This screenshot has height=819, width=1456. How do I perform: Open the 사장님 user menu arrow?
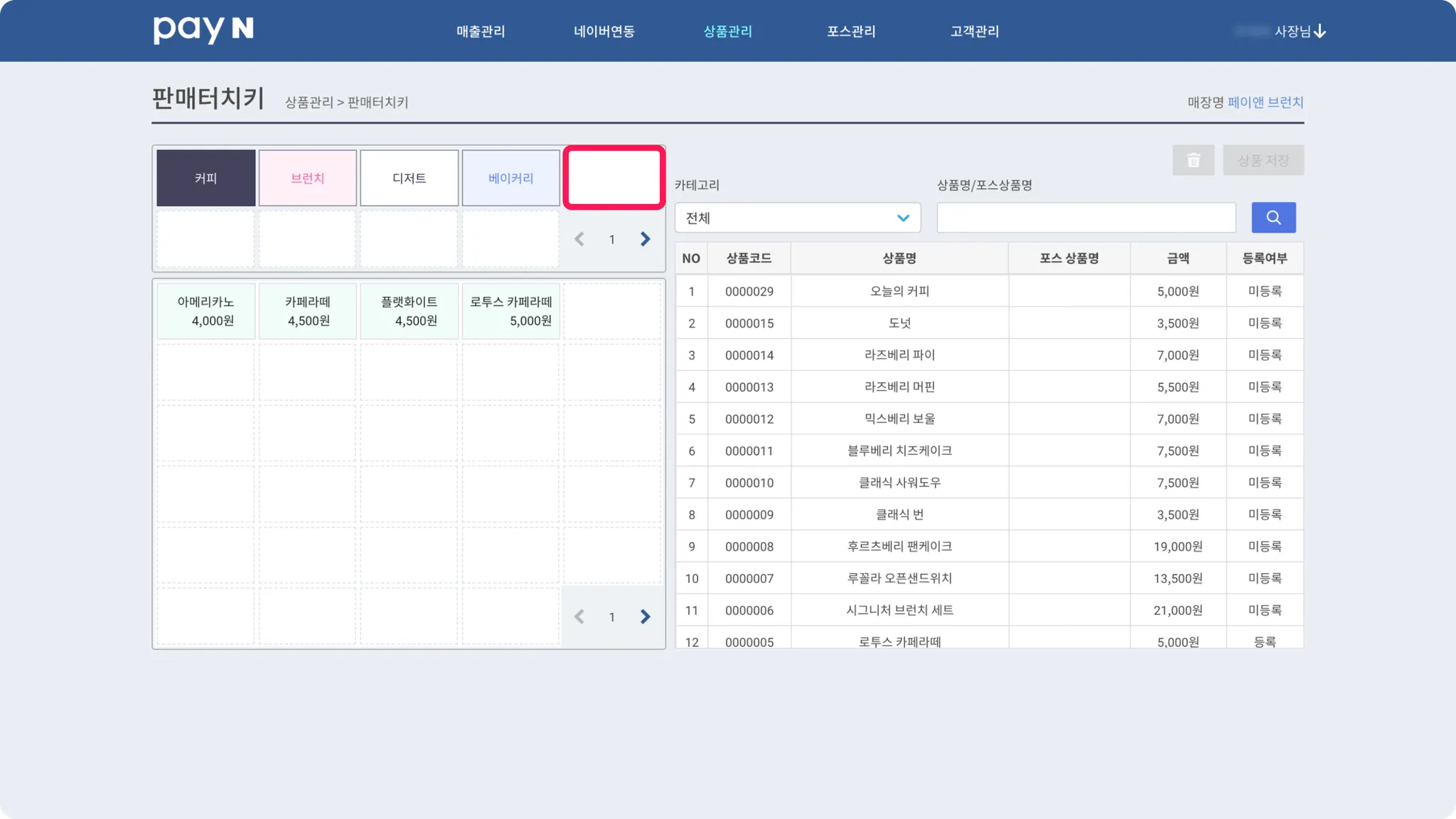[1319, 31]
